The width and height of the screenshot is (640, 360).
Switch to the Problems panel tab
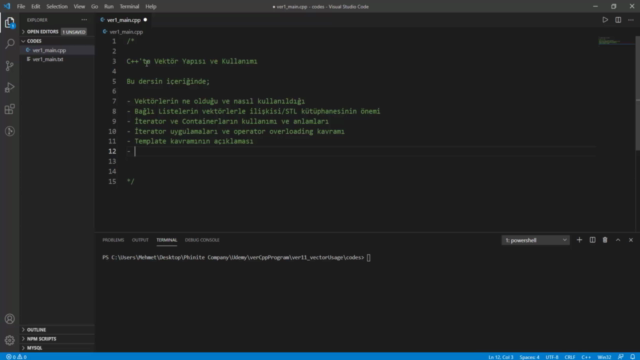[x=113, y=240]
